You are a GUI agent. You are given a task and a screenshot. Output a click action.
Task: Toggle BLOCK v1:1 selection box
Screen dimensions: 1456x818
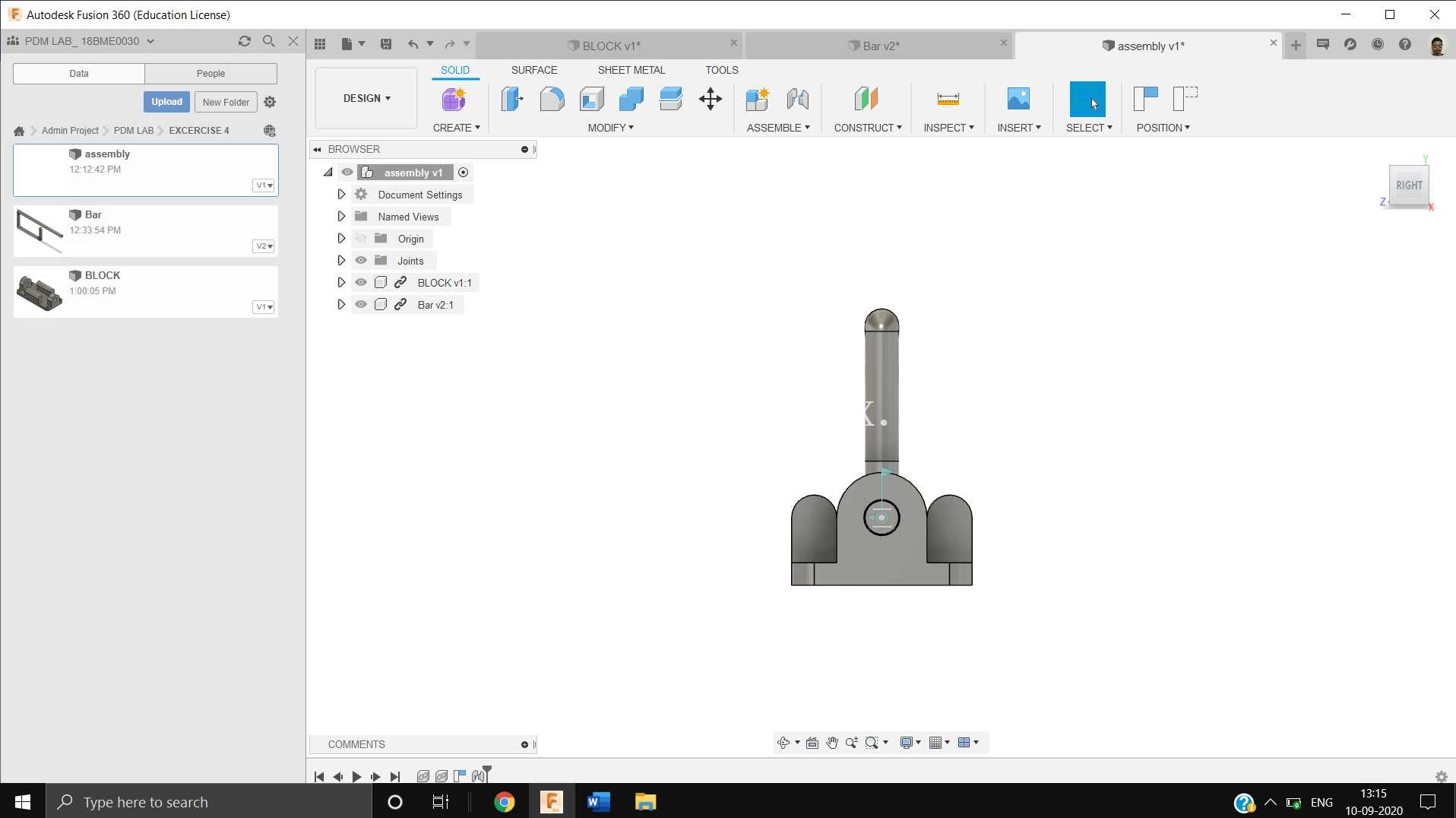click(x=381, y=283)
